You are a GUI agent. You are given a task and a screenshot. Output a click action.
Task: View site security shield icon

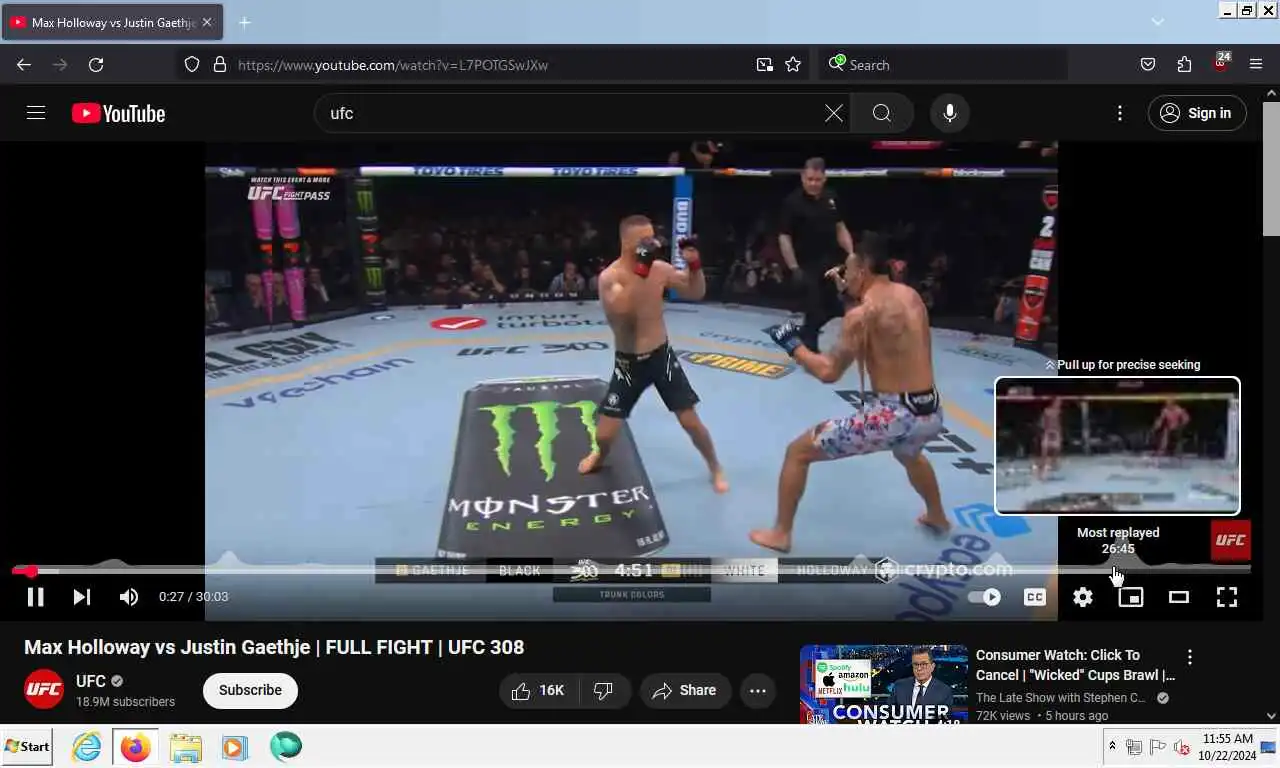point(192,64)
